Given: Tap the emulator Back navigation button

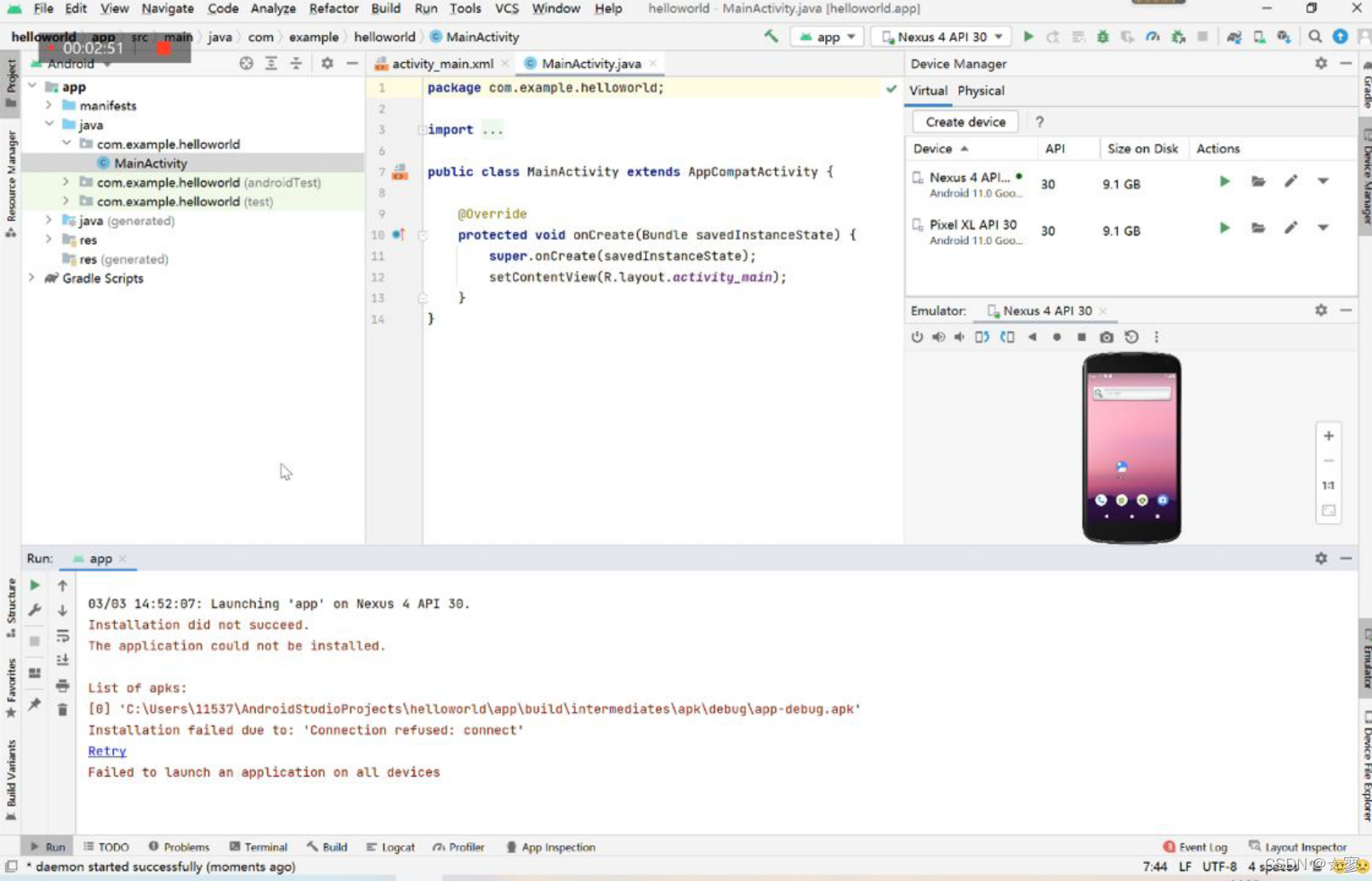Looking at the screenshot, I should [x=1032, y=337].
